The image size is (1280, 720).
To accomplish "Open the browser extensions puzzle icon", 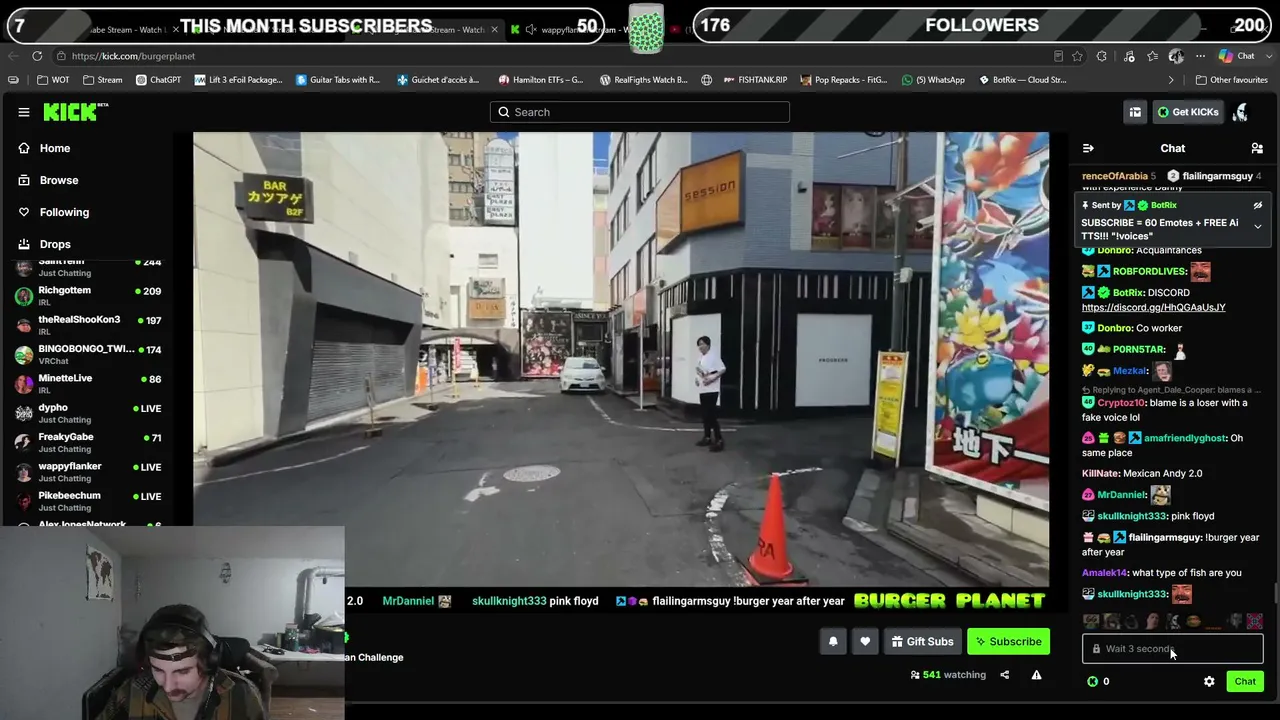I will click(x=1102, y=56).
